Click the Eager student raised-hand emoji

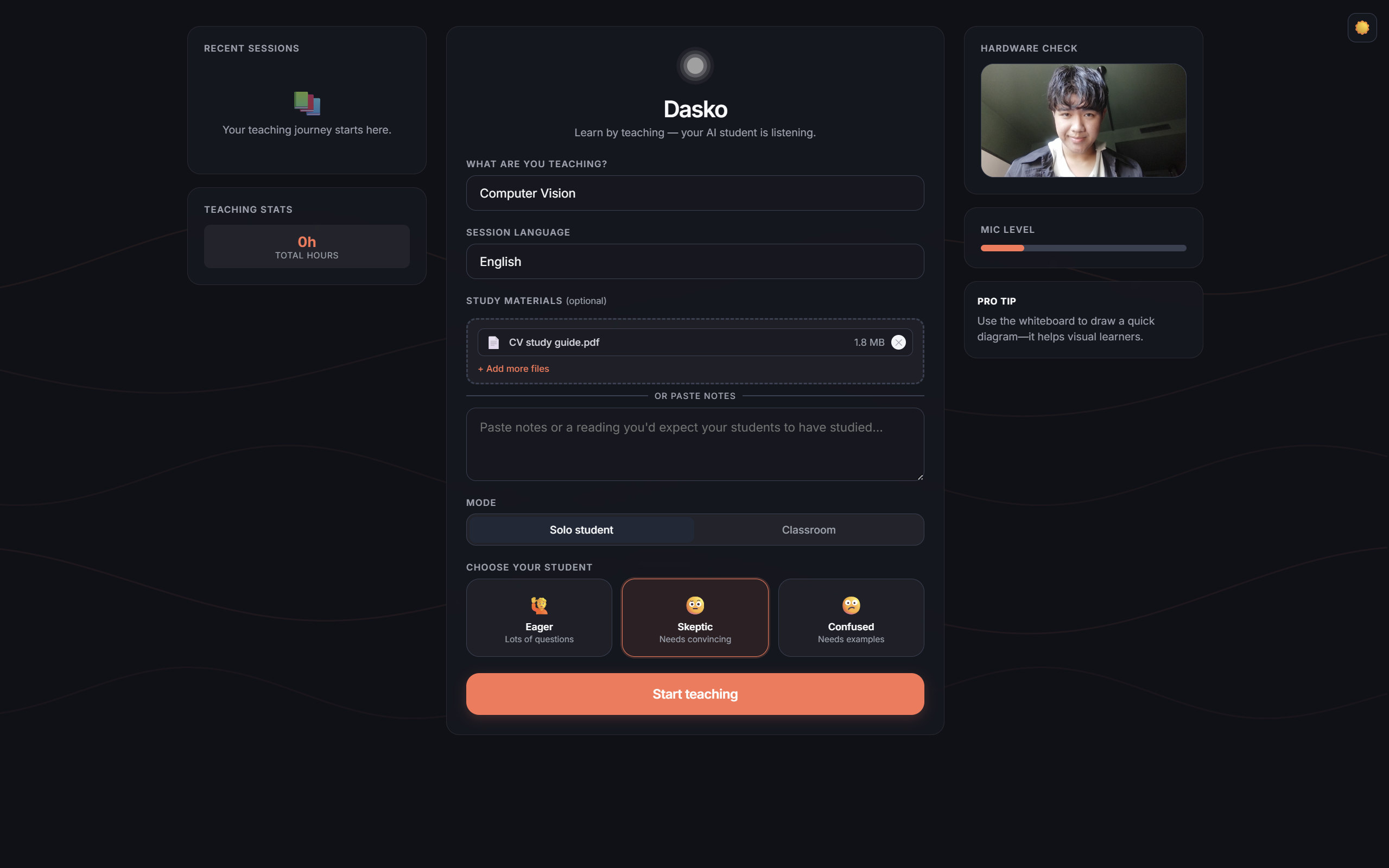(539, 605)
